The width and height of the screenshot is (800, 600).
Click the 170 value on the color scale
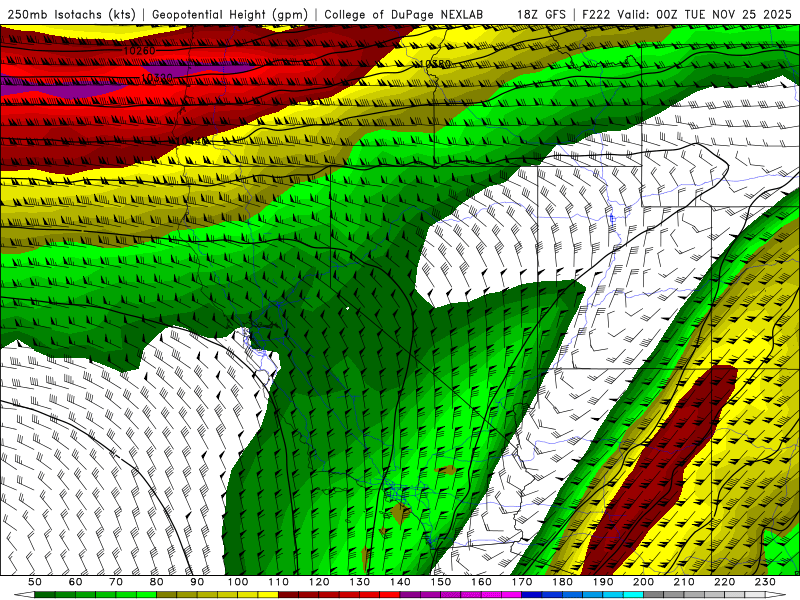pos(522,582)
